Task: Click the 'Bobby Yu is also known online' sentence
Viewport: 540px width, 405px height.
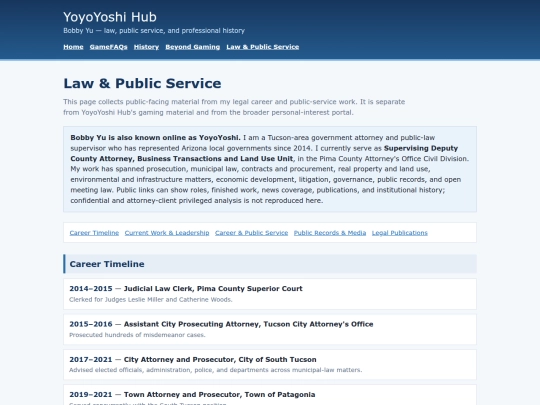Action: coord(155,137)
